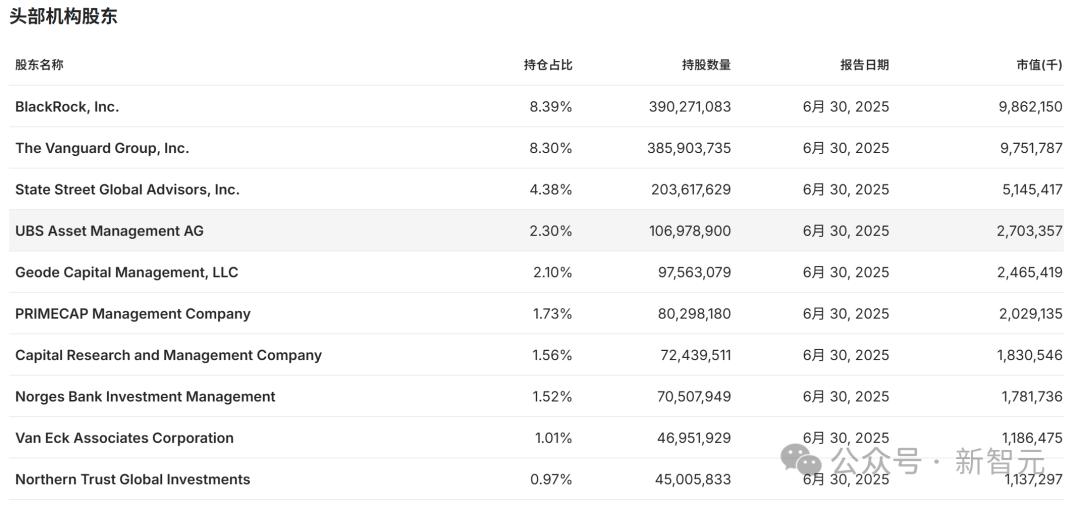Select BlackRock's 8.39% holding percentage cell

point(551,107)
